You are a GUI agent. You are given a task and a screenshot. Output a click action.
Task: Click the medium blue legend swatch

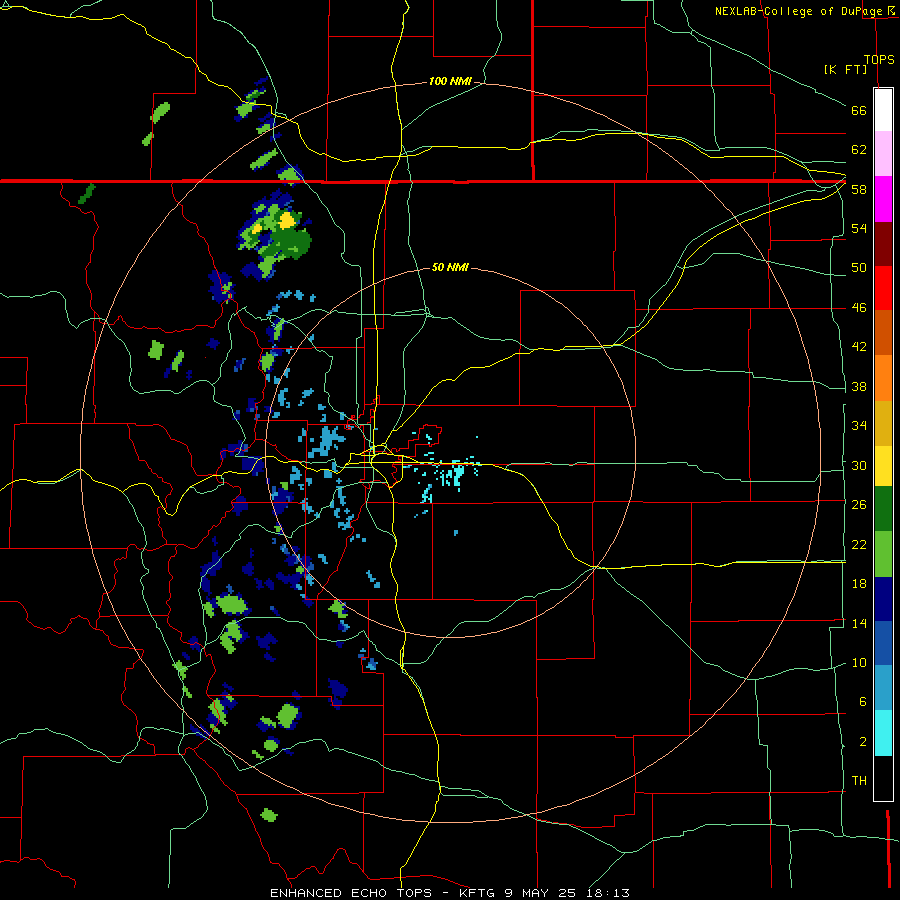tap(883, 643)
